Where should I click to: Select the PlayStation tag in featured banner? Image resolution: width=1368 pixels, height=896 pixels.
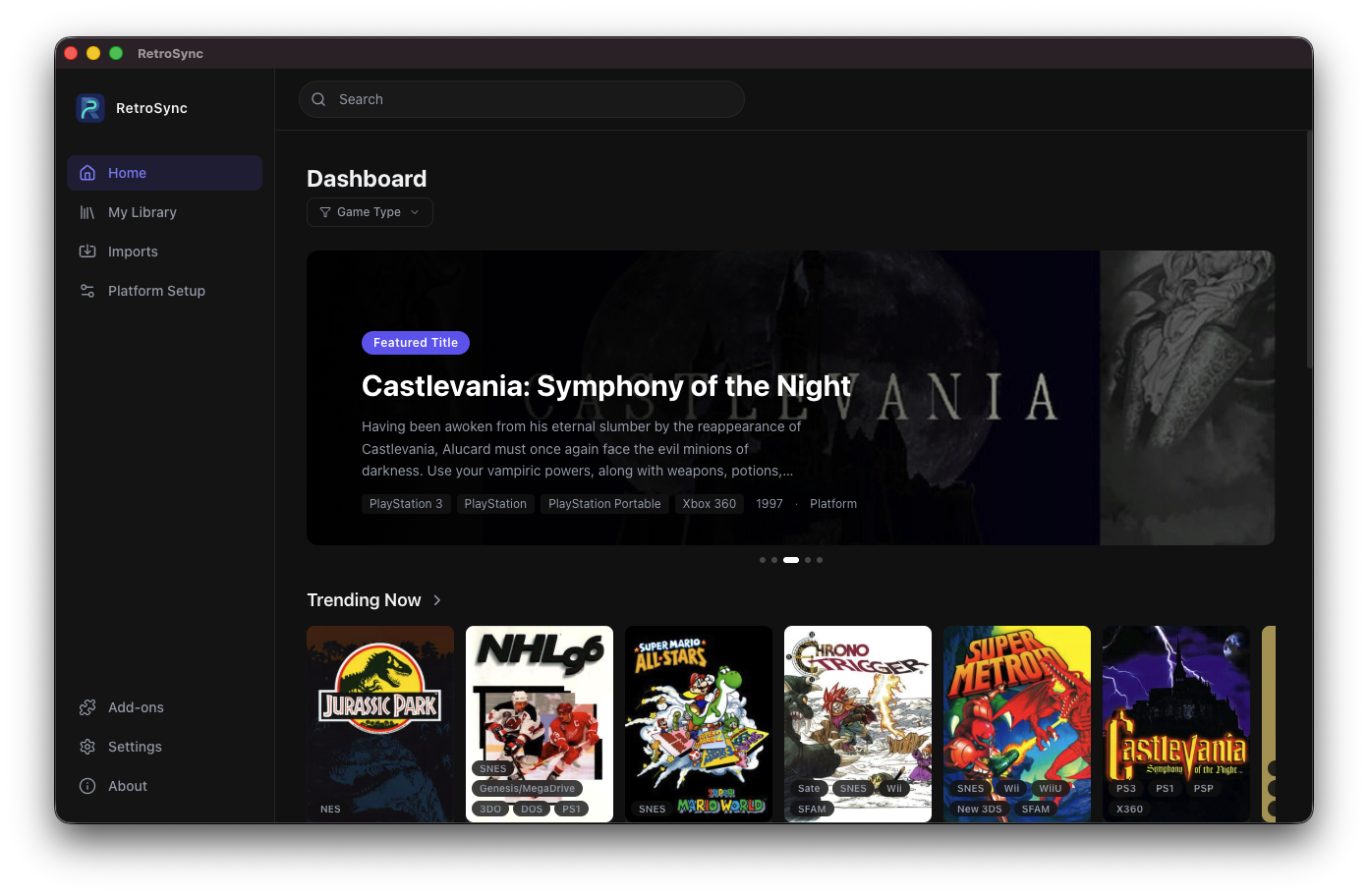(x=495, y=504)
